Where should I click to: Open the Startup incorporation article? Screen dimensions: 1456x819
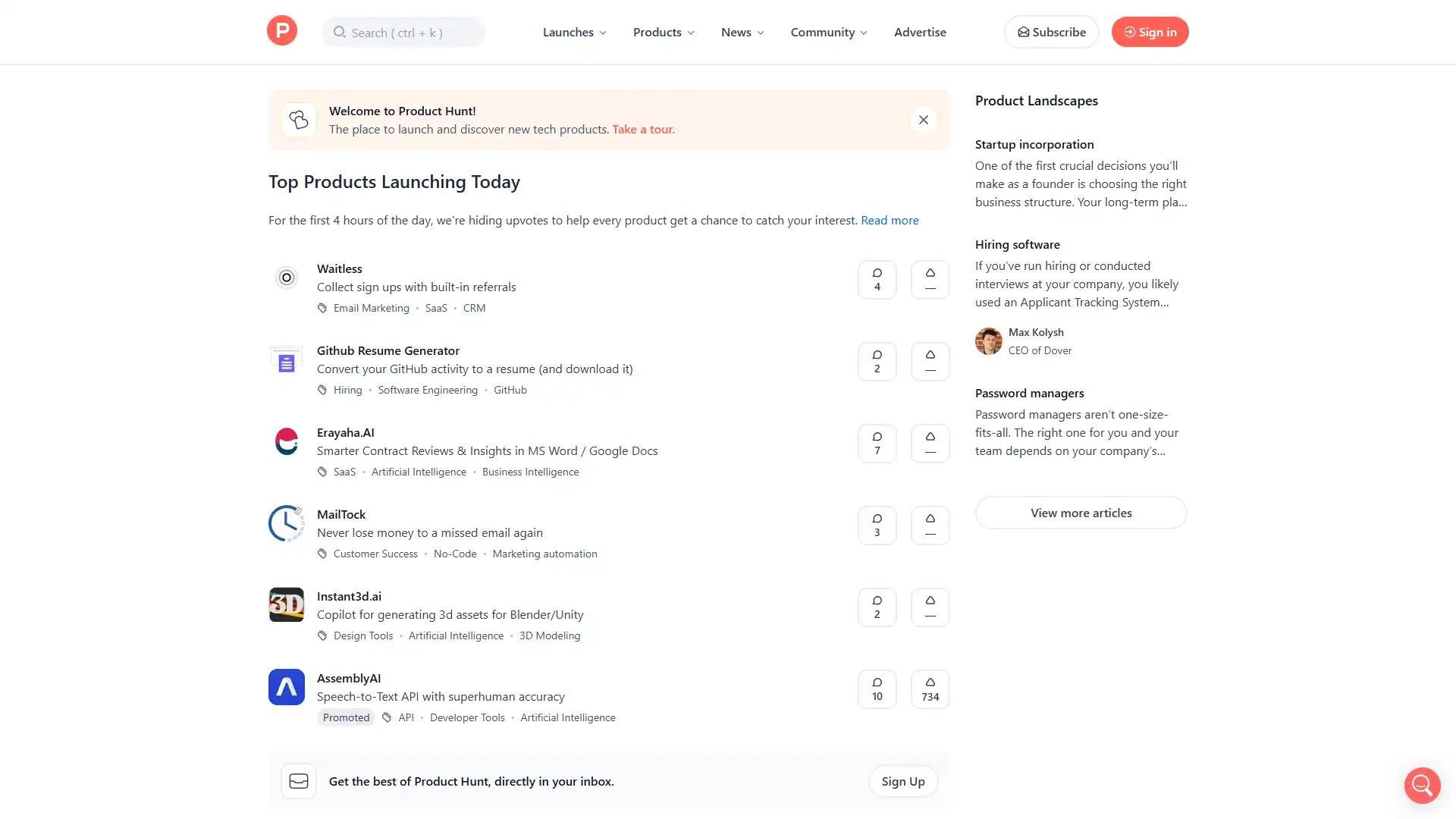tap(1034, 144)
